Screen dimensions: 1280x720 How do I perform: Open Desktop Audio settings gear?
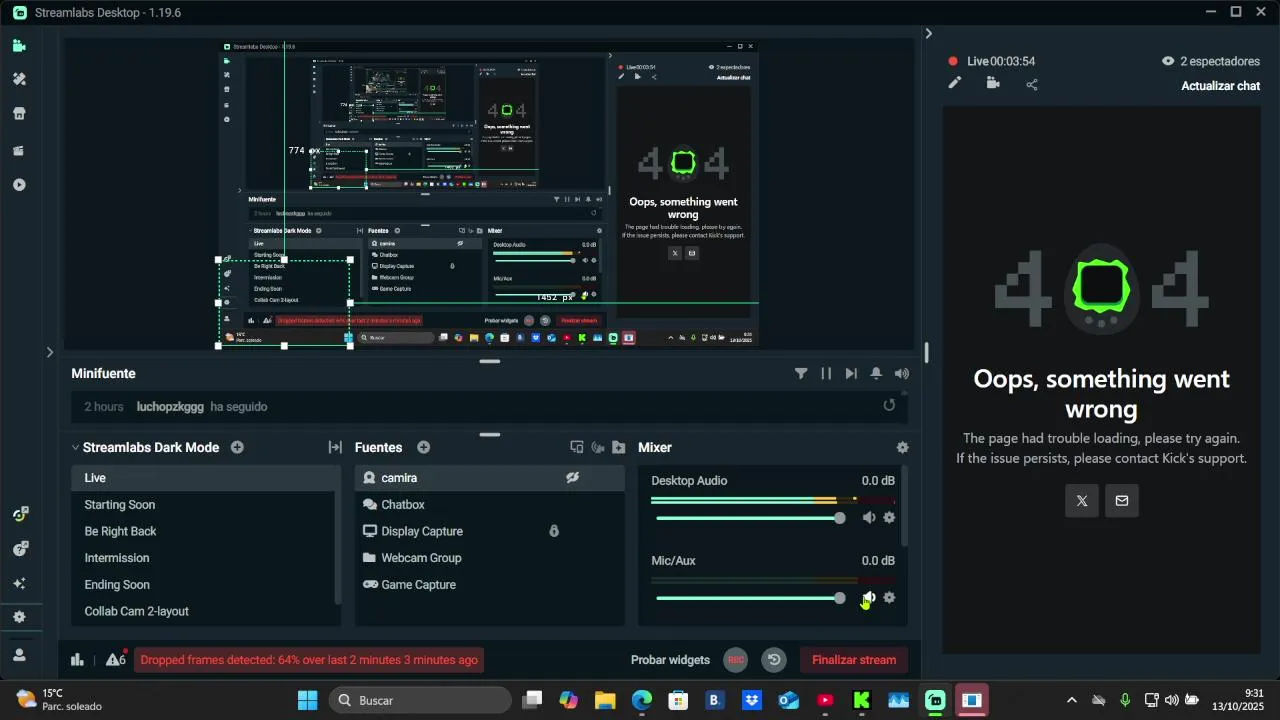889,517
